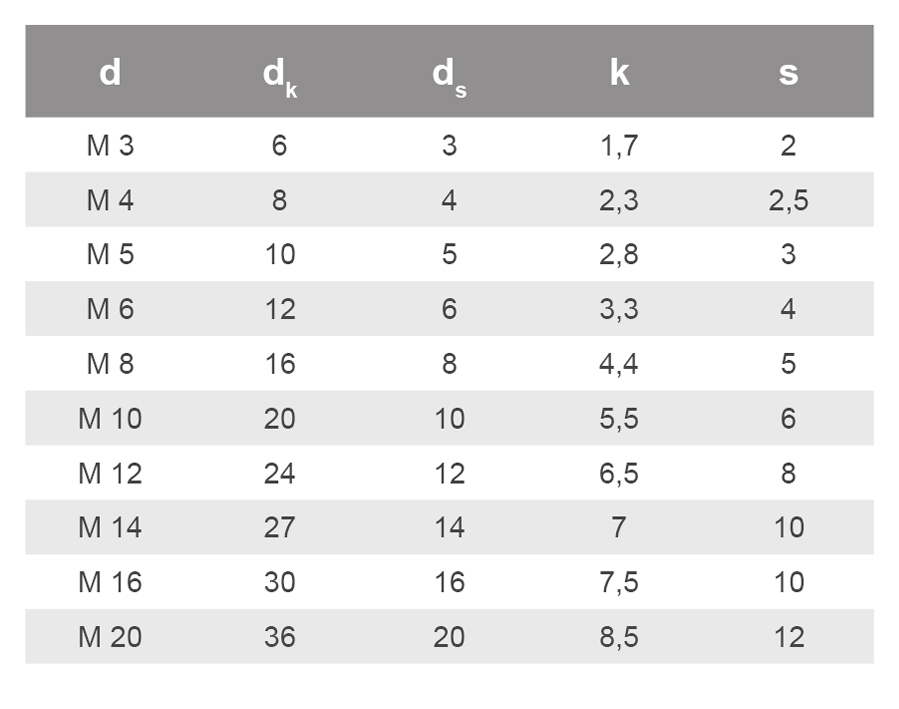Select the s value 2,5 for M 4

tap(788, 200)
